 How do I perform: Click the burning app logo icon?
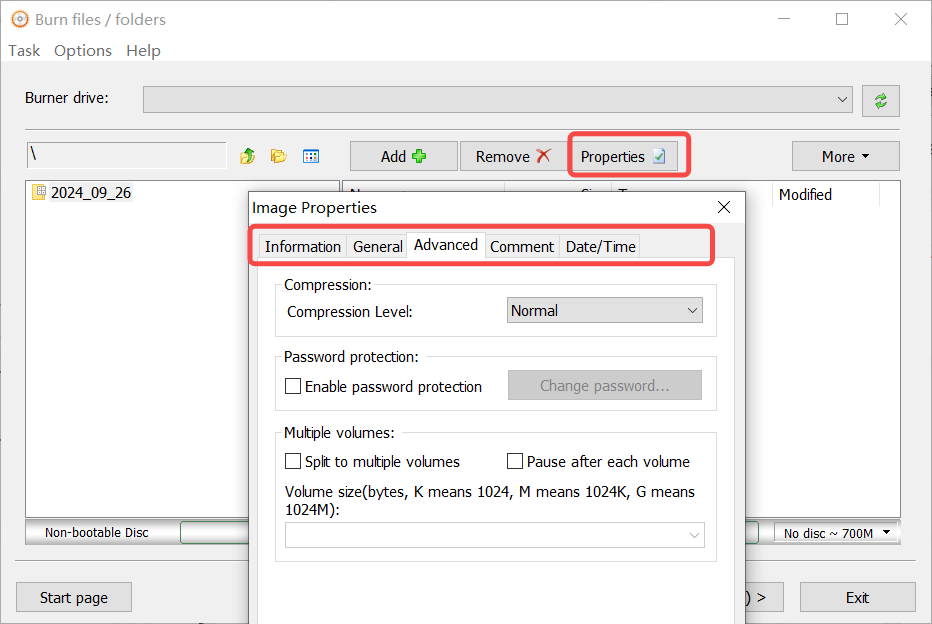(20, 19)
